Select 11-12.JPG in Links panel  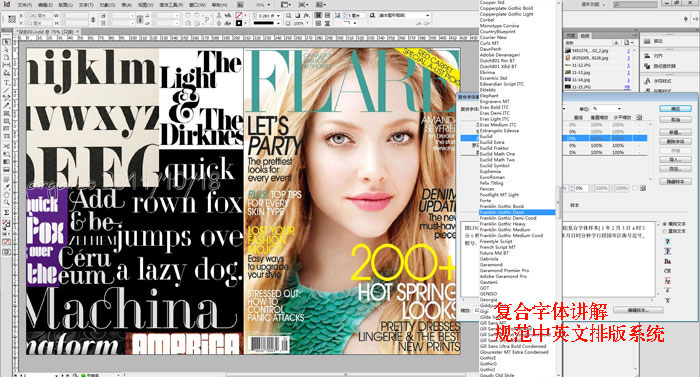[597, 65]
